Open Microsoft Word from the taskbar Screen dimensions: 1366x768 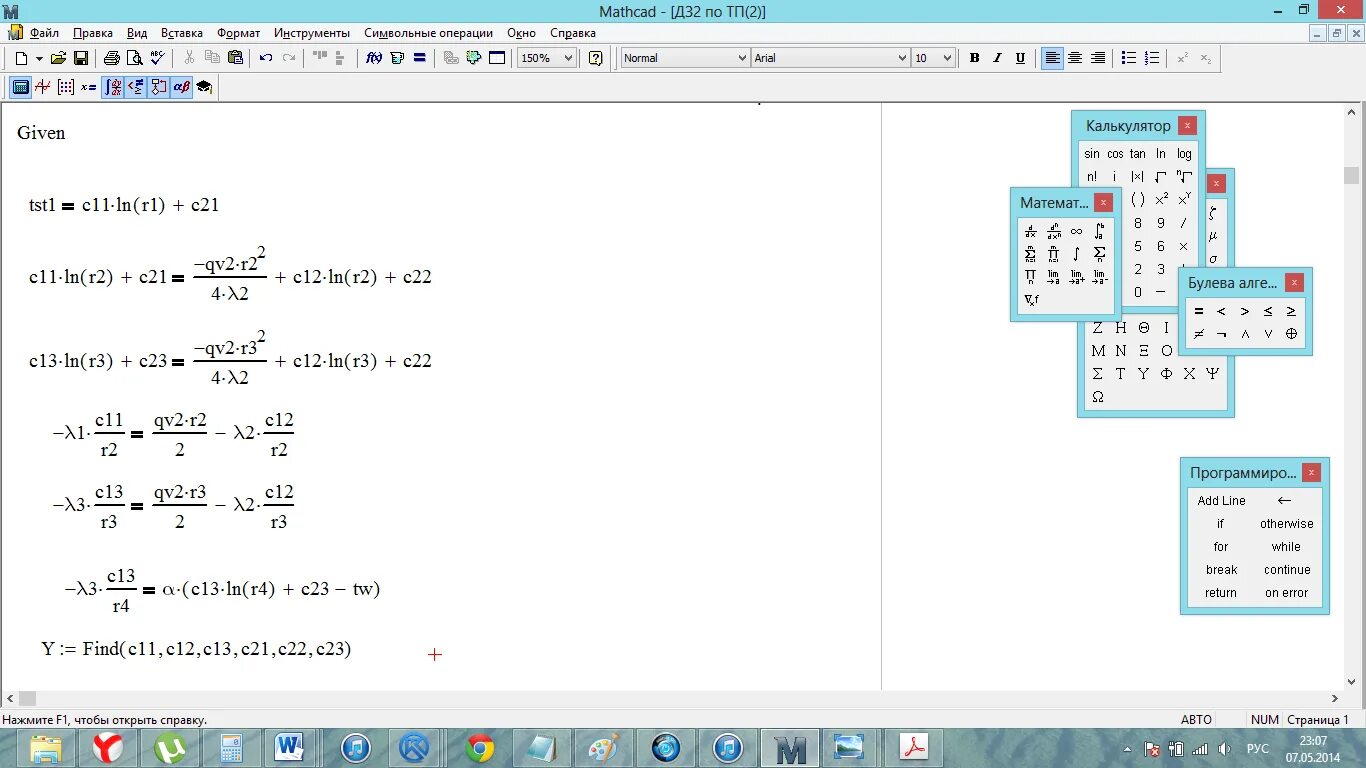pos(289,748)
